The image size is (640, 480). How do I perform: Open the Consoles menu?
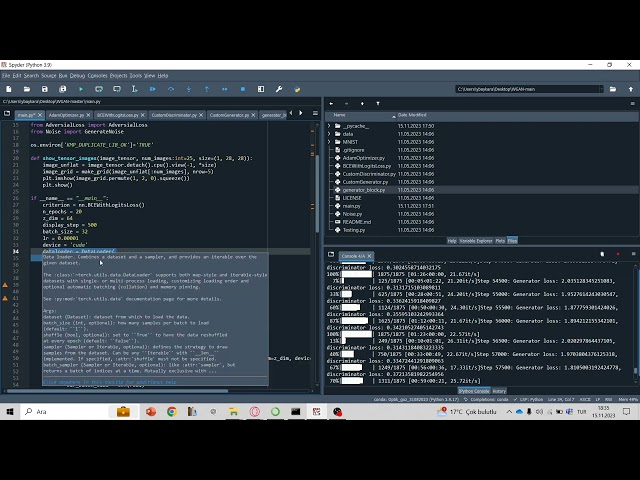click(98, 76)
